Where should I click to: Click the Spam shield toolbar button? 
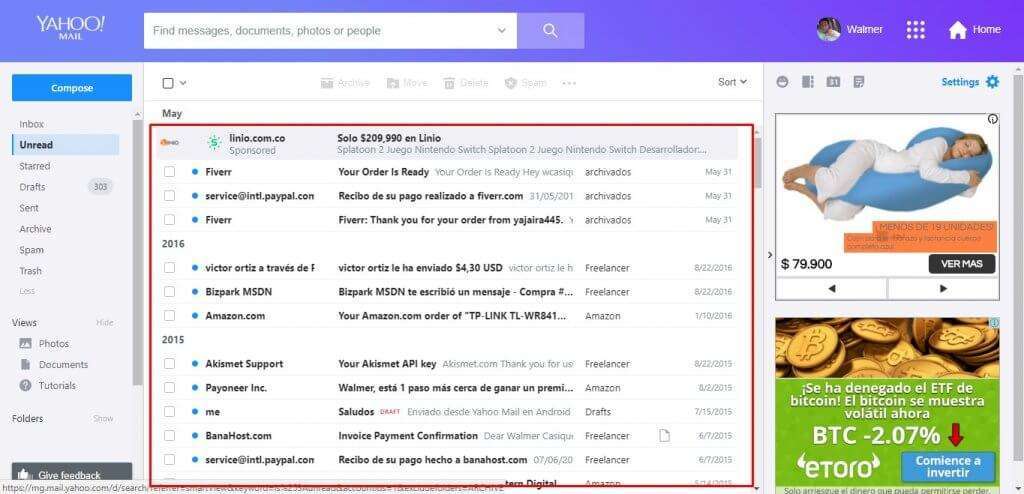pos(526,83)
